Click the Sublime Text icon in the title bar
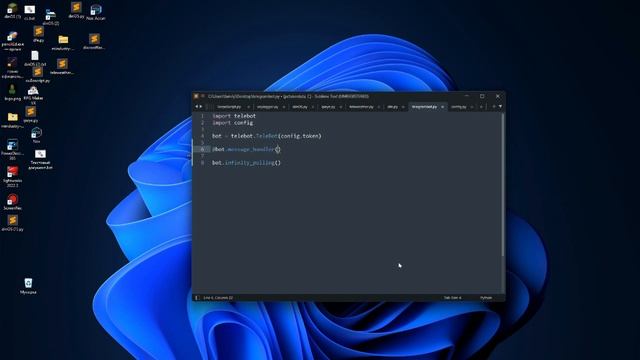Viewport: 640px width, 360px height. (196, 96)
